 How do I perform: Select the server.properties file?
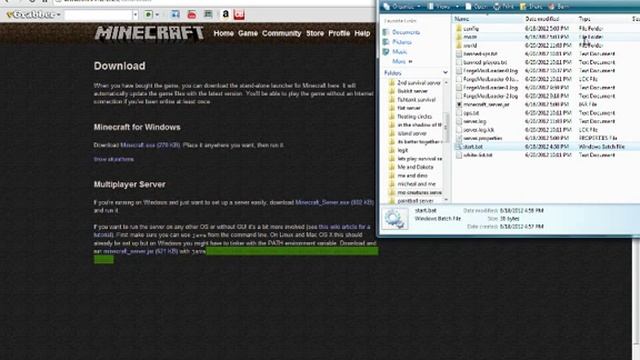point(479,138)
